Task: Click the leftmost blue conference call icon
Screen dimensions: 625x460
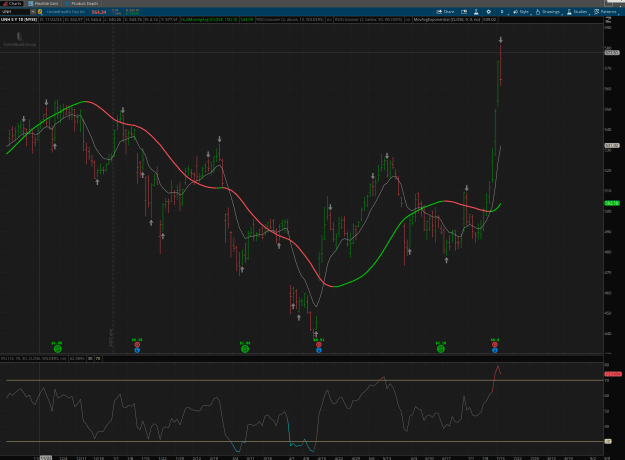Action: point(137,350)
